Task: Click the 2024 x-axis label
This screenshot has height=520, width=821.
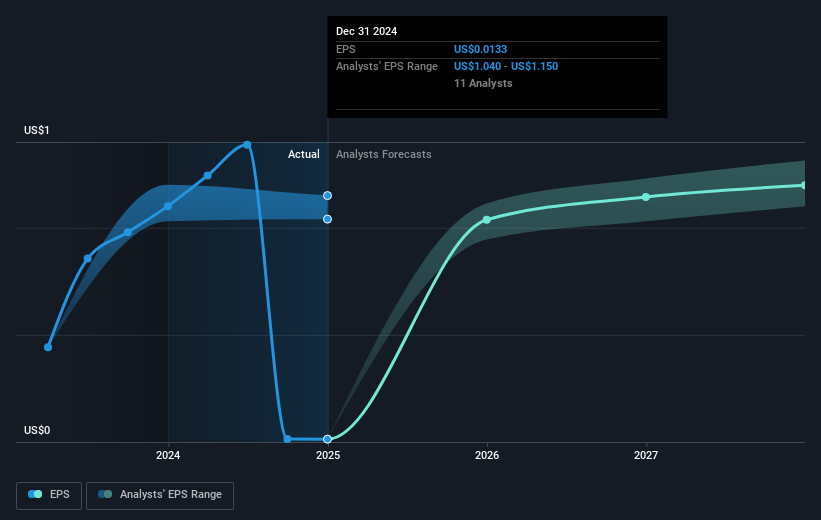Action: (x=168, y=455)
